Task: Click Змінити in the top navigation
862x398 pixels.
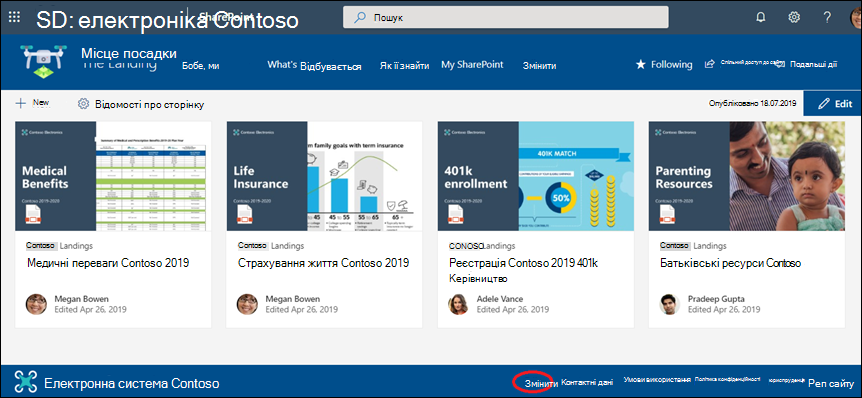Action: click(x=539, y=65)
